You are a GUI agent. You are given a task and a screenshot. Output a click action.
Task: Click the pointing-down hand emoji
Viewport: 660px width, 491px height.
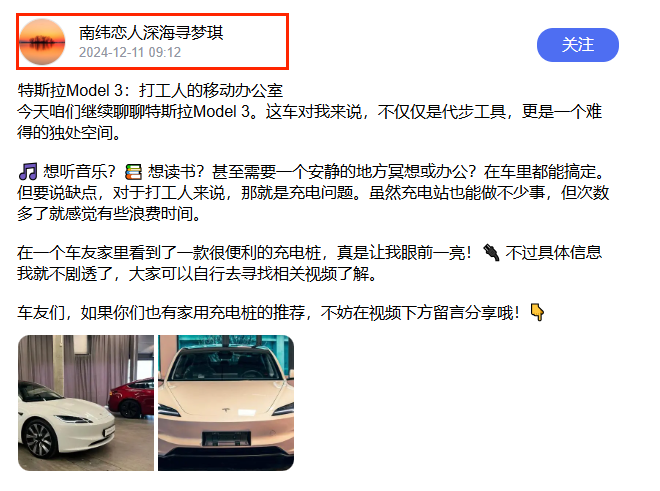coord(537,312)
